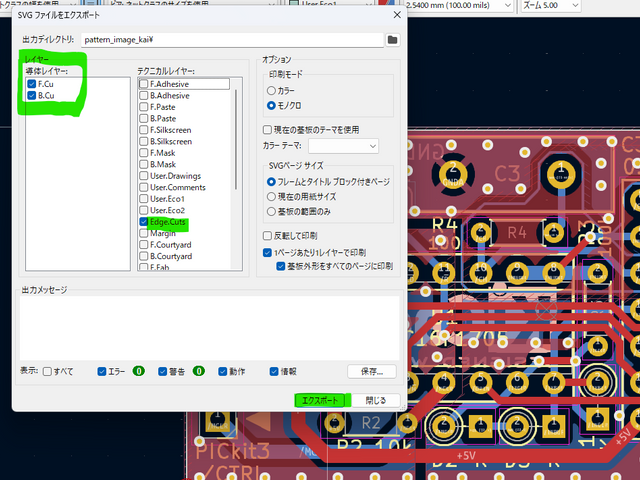
Task: Uncheck the B.Cu copper layer
Action: [32, 97]
